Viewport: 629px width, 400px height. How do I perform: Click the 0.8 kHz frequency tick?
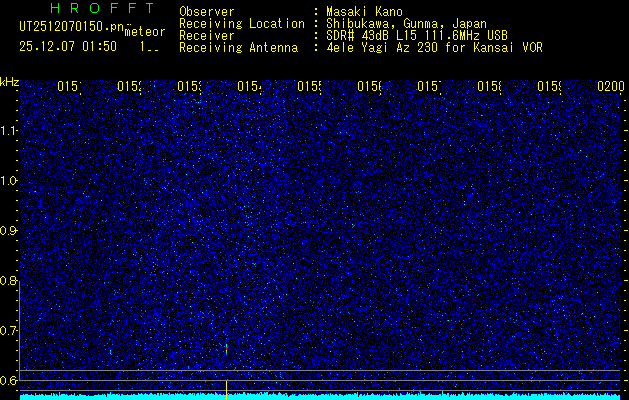point(9,281)
